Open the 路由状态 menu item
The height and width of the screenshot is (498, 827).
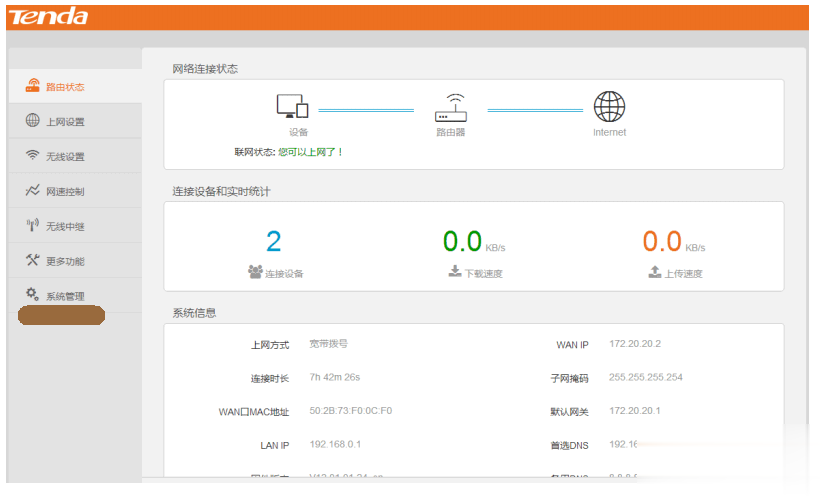click(x=75, y=86)
